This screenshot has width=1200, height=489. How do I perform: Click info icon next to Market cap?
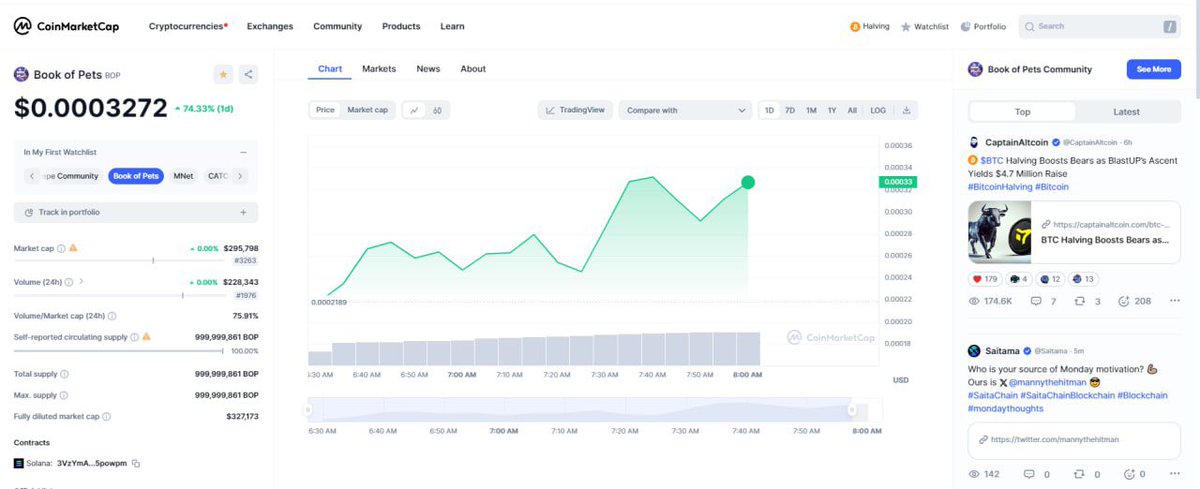click(x=61, y=248)
